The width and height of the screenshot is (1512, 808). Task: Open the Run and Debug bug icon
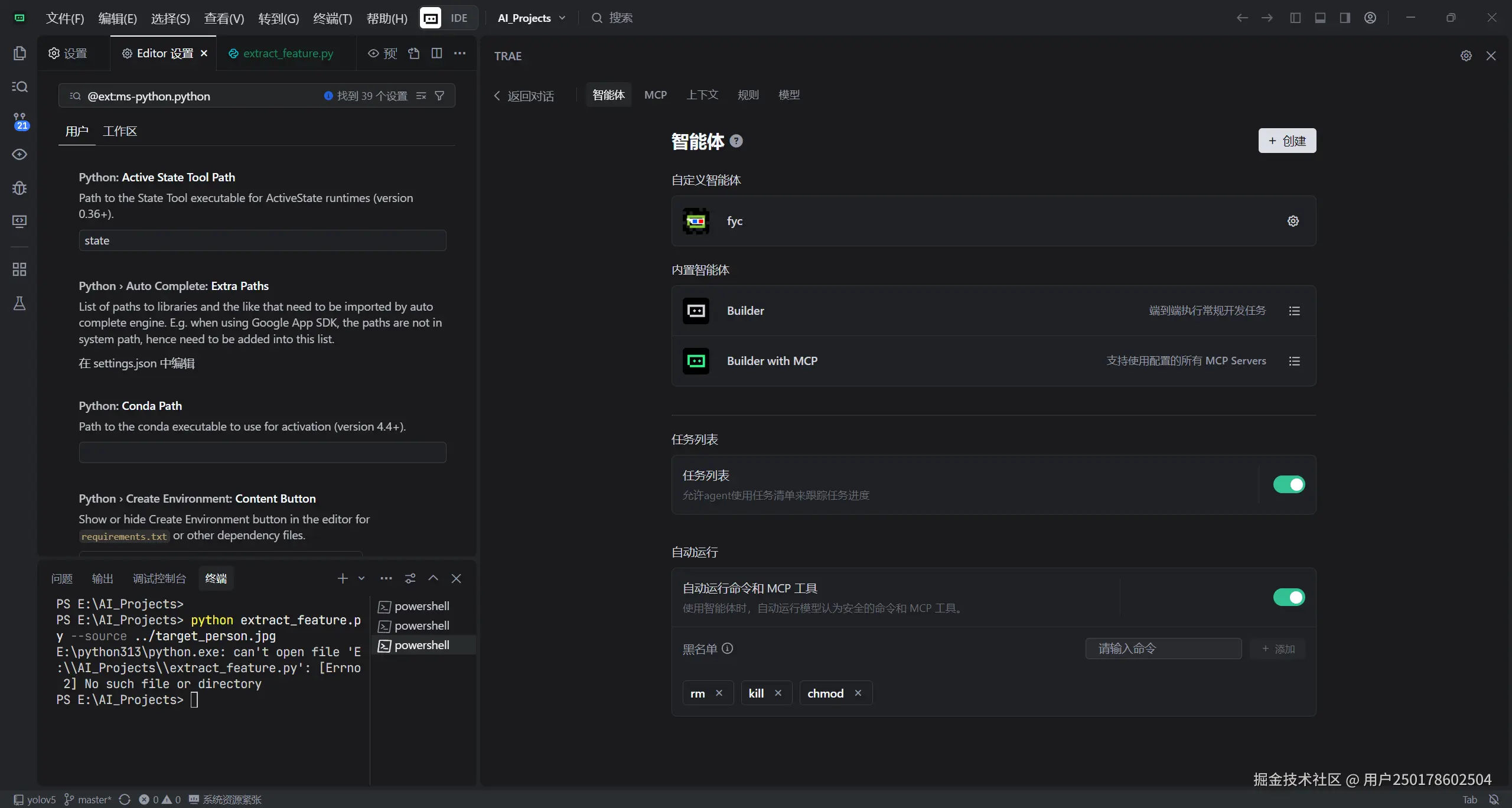point(19,188)
